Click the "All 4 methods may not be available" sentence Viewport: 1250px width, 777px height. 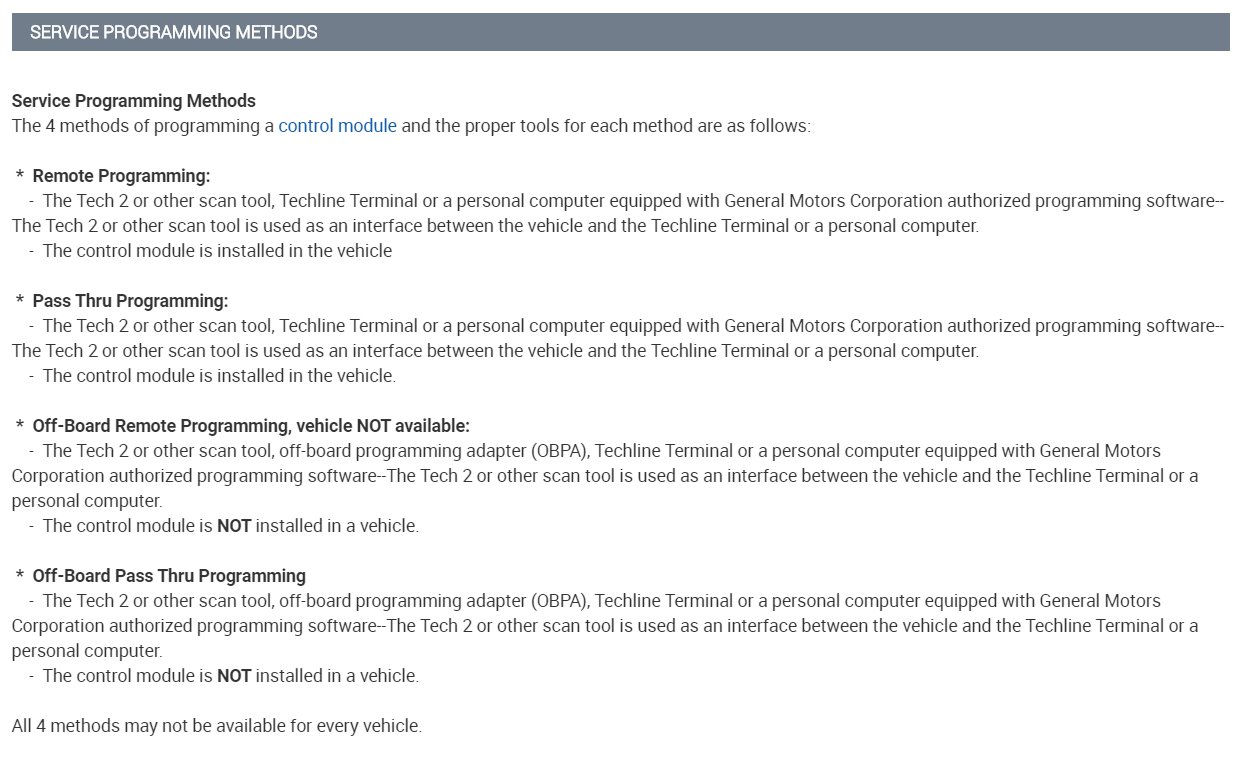[x=216, y=726]
